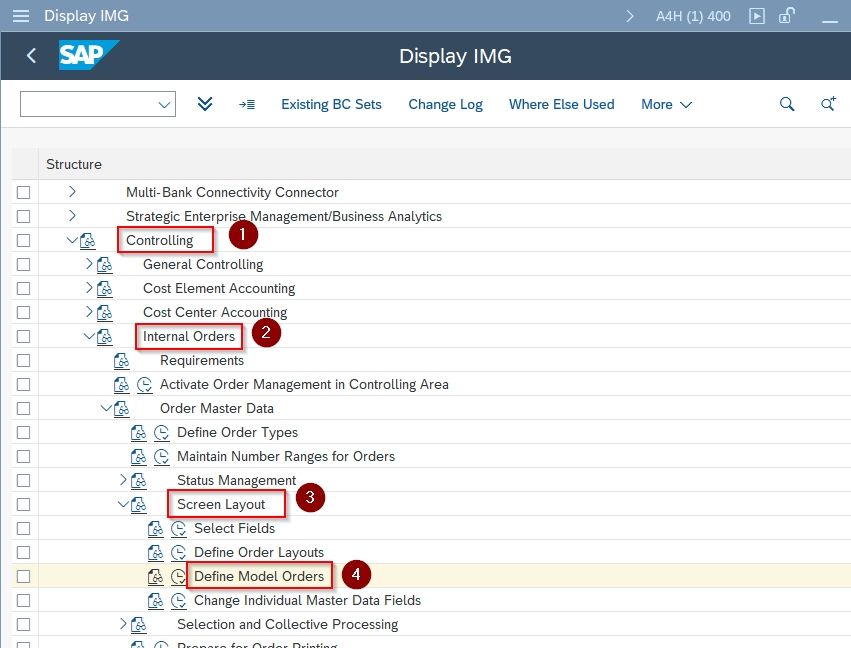Screen dimensions: 851x648
Task: Click Change Log button
Action: [445, 104]
